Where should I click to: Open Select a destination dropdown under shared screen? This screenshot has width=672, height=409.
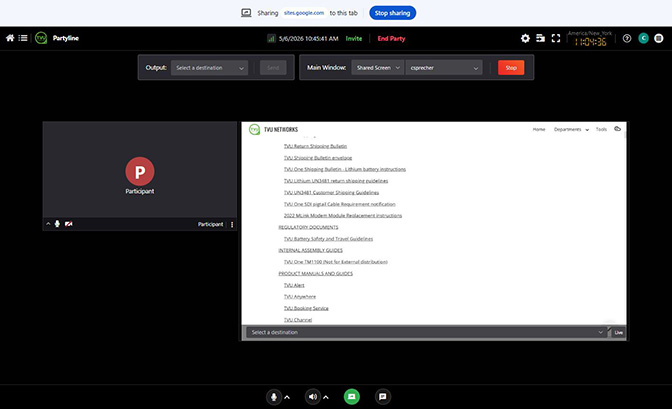426,332
